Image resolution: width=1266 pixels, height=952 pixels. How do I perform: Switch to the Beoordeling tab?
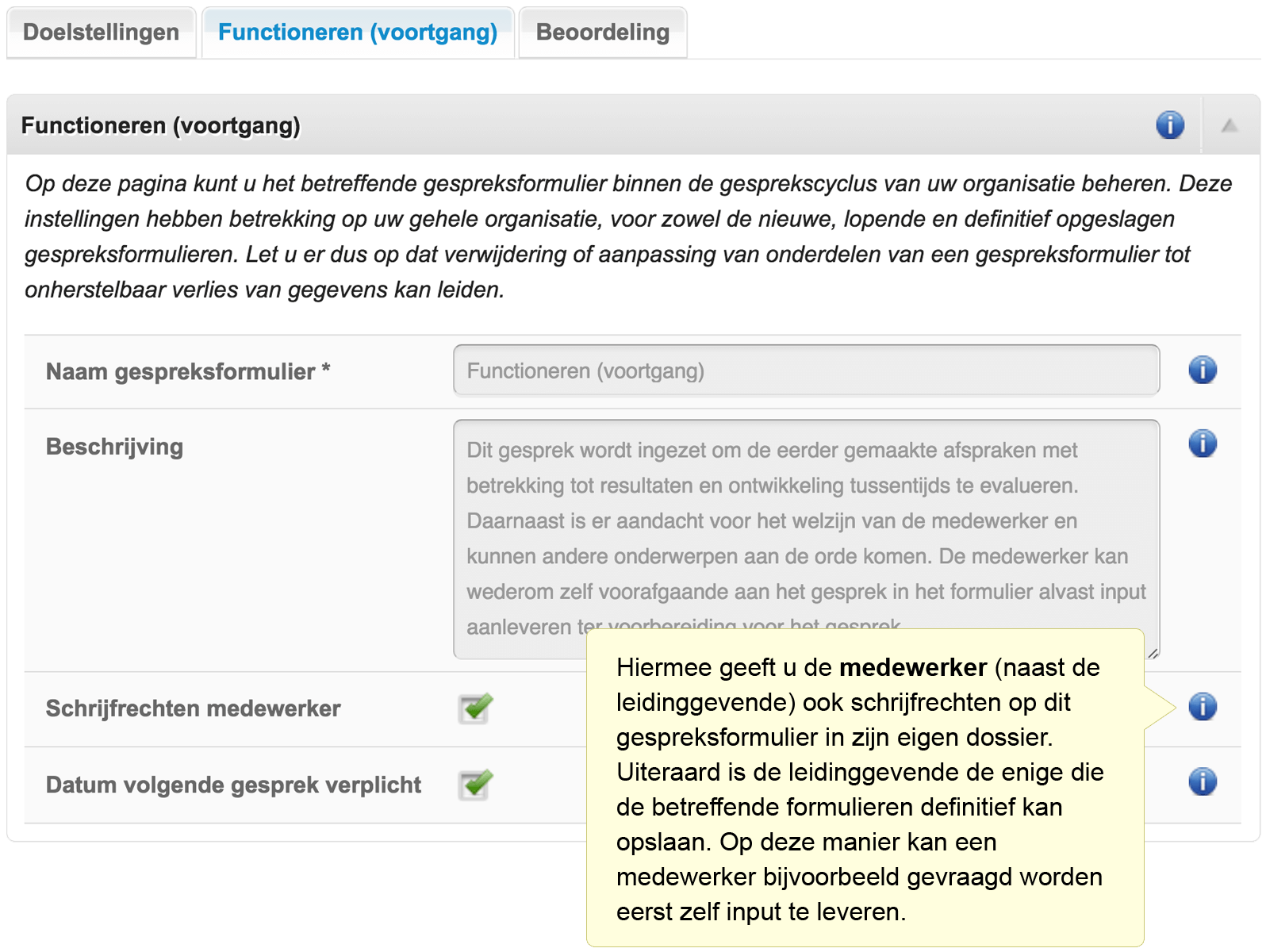[x=603, y=33]
